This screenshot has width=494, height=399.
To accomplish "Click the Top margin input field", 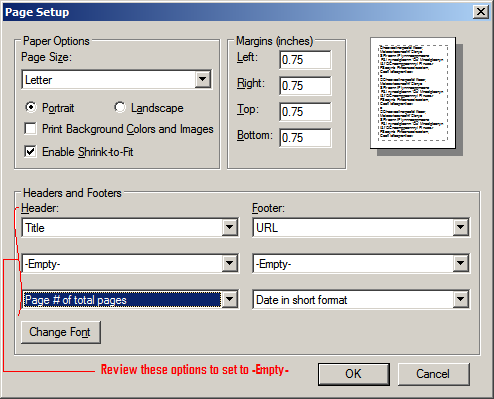I will coord(305,112).
